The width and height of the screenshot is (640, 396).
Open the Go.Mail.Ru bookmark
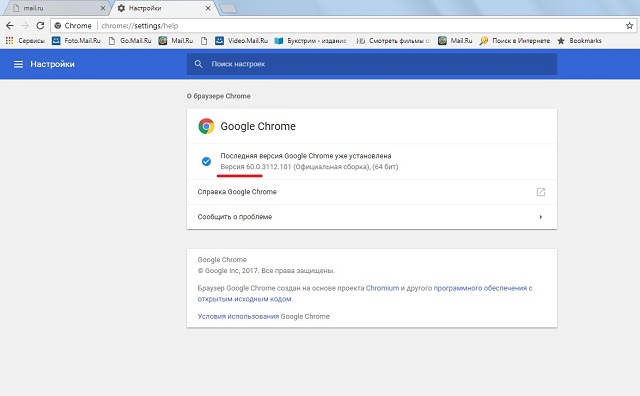pyautogui.click(x=130, y=40)
